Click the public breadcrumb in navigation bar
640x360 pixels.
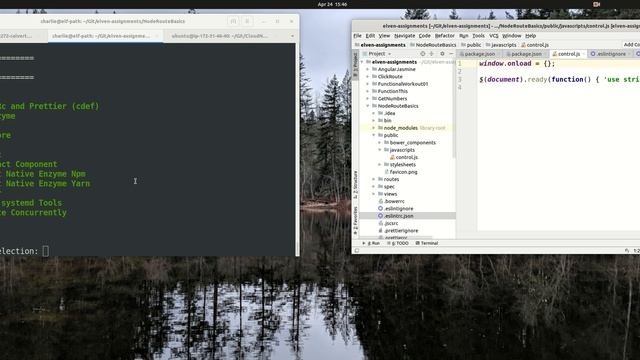point(471,45)
